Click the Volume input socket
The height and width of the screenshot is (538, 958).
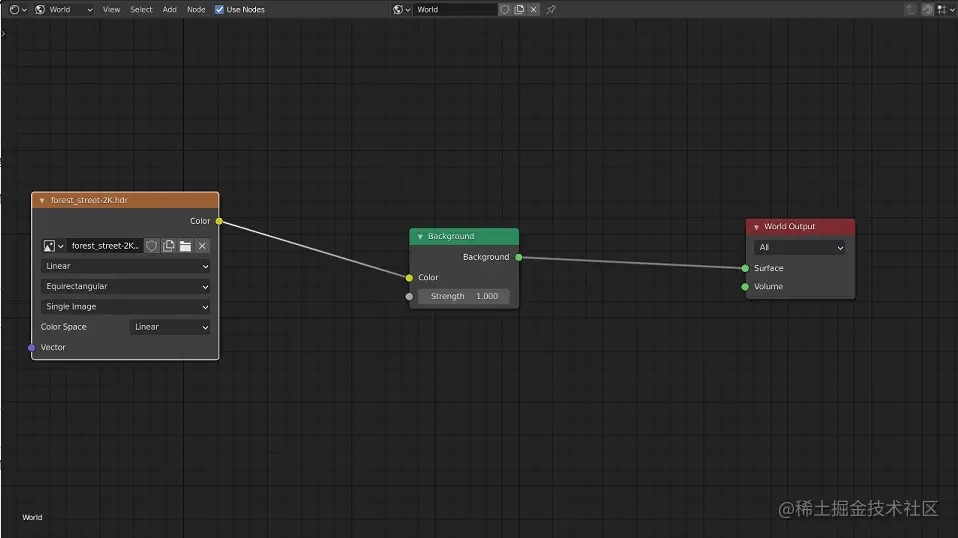(745, 286)
